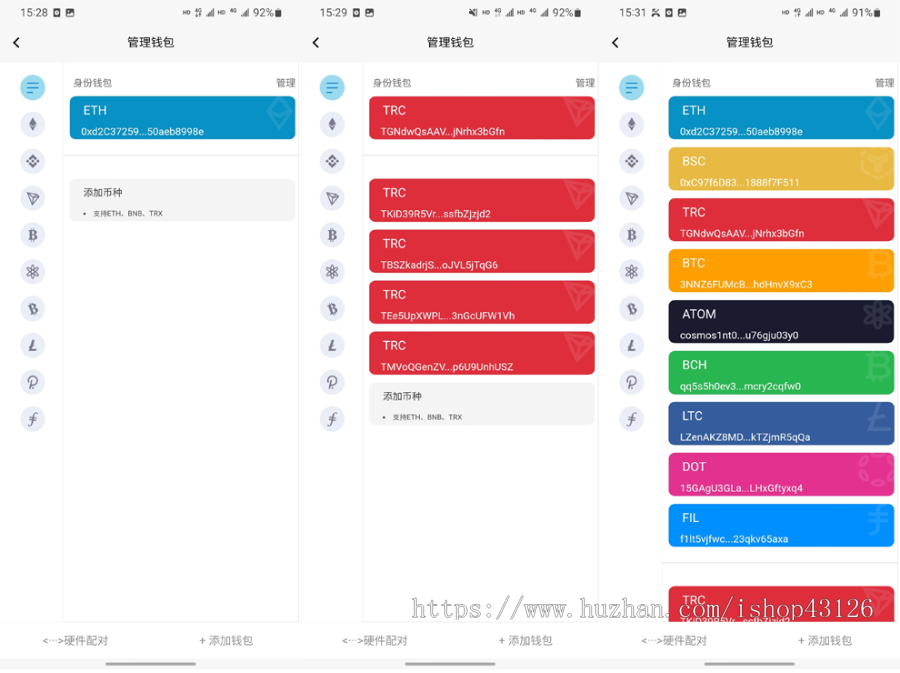Open the BCH wallet card qq5s5h0ev3

781,373
